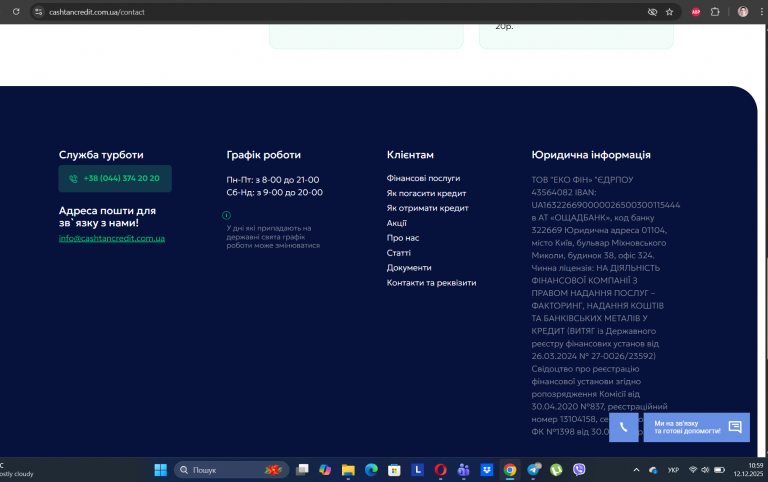Image resolution: width=768 pixels, height=482 pixels.
Task: Open Wi-Fi network tray icon
Action: click(693, 470)
